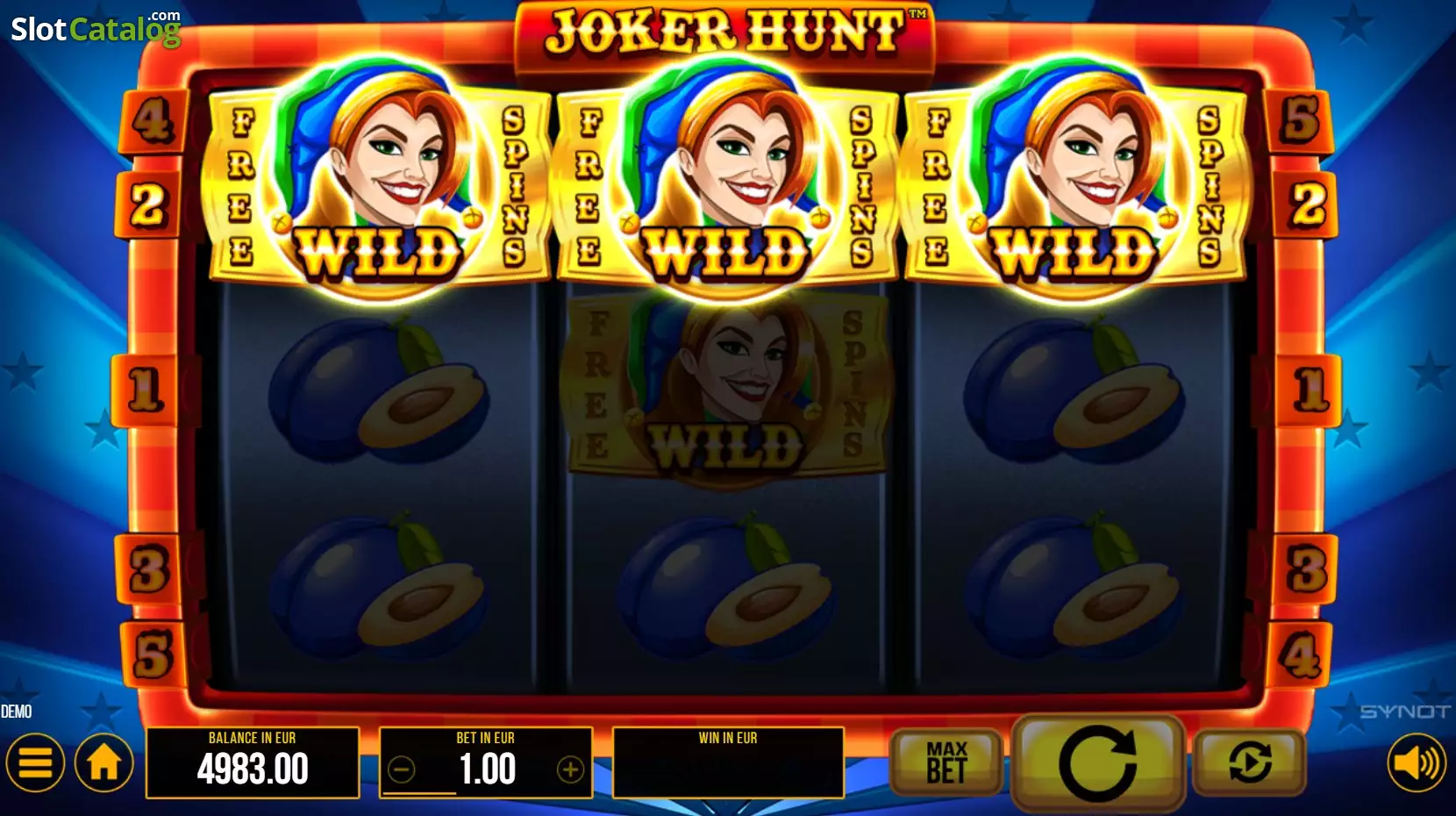
Task: Set bet to maximum with MAX BET
Action: pos(946,762)
